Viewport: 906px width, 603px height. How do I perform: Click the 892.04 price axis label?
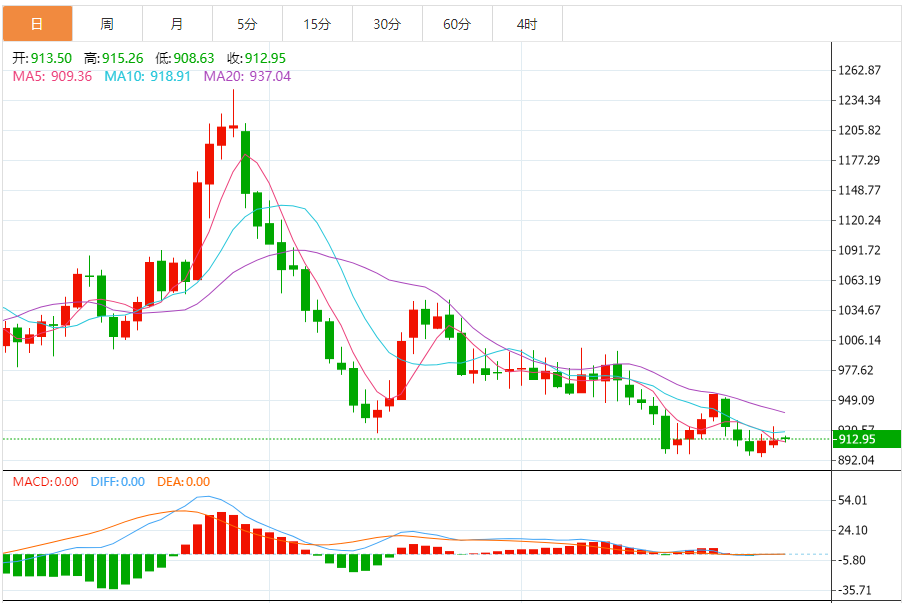tap(856, 461)
